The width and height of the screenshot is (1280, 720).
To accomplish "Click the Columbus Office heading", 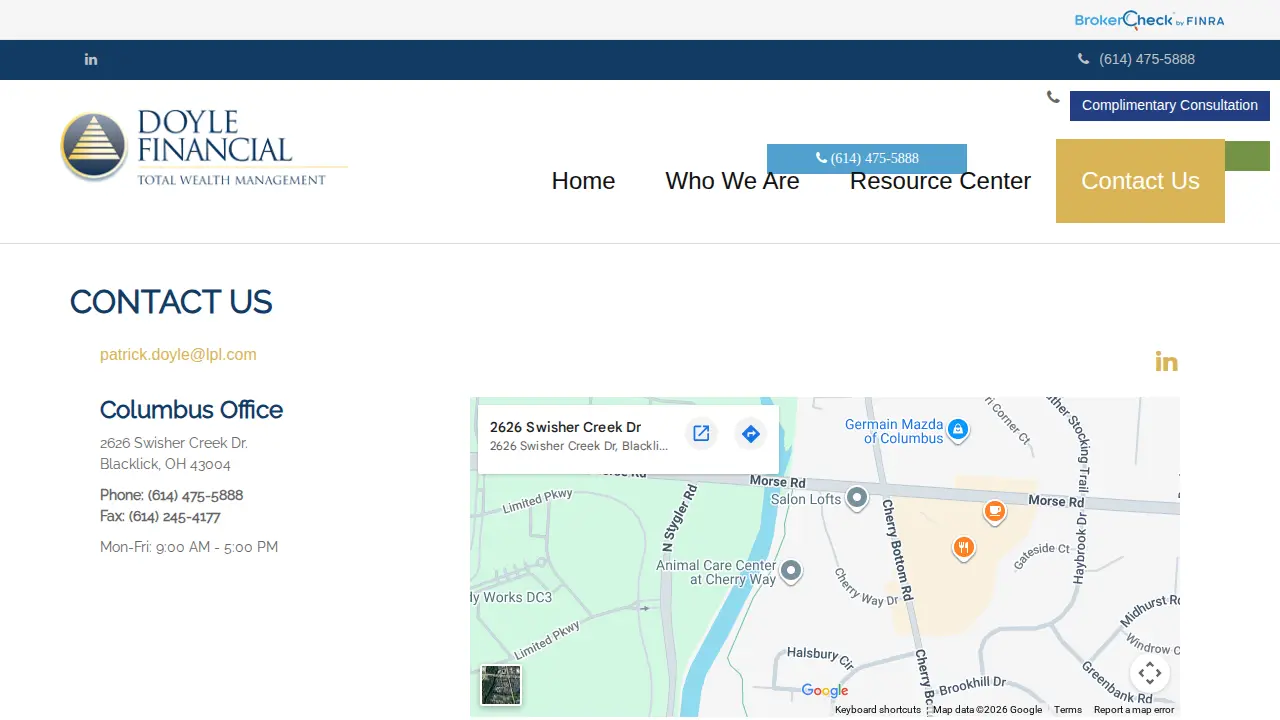I will (191, 410).
